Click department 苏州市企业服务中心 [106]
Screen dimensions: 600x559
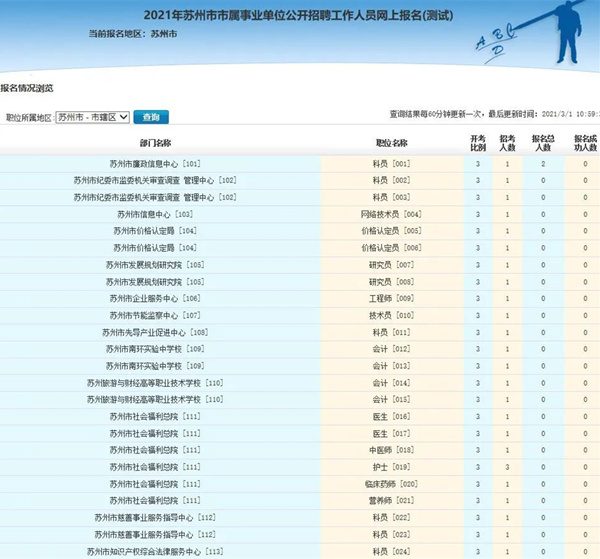155,298
